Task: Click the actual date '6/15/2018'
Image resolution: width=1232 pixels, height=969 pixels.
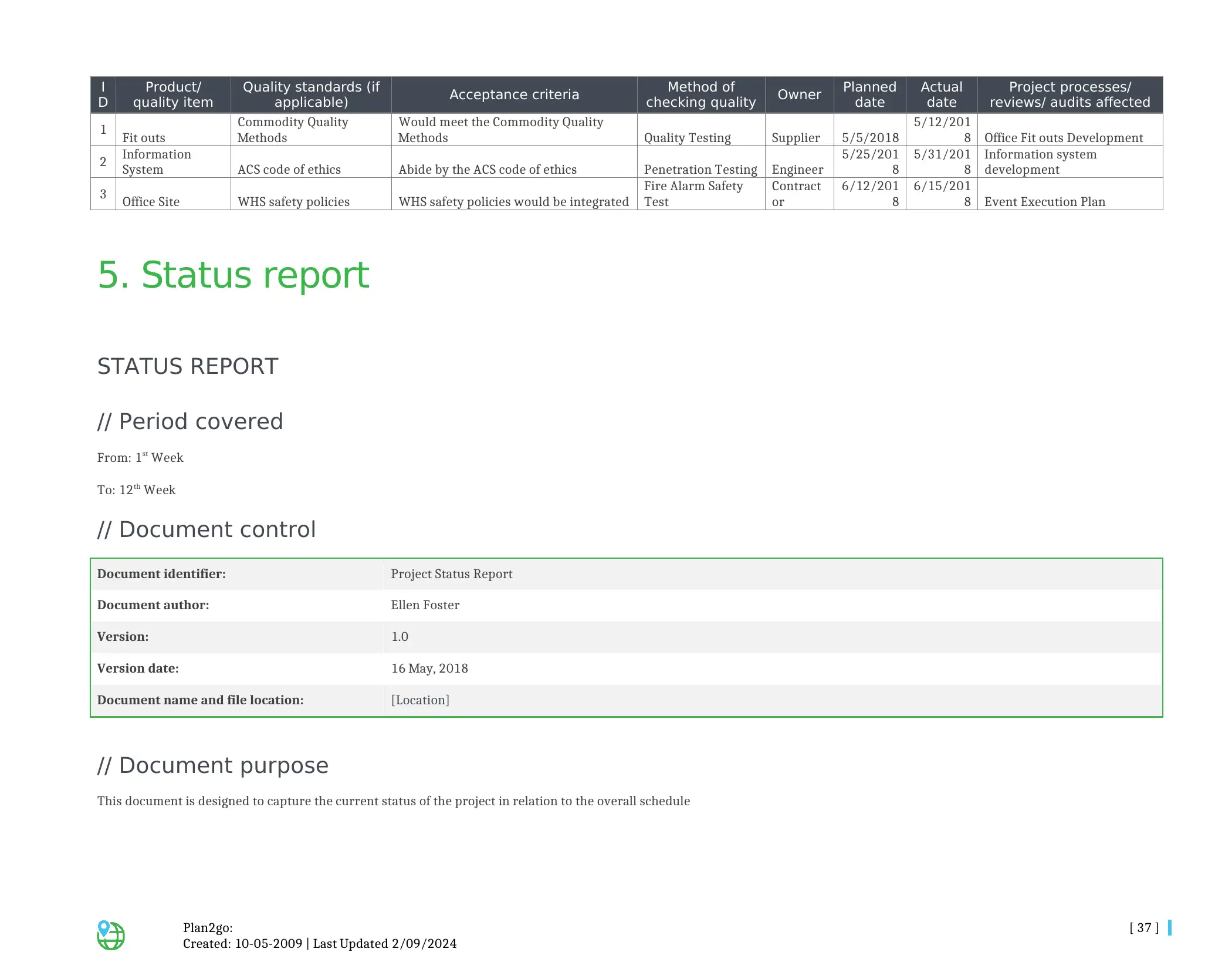Action: [942, 194]
